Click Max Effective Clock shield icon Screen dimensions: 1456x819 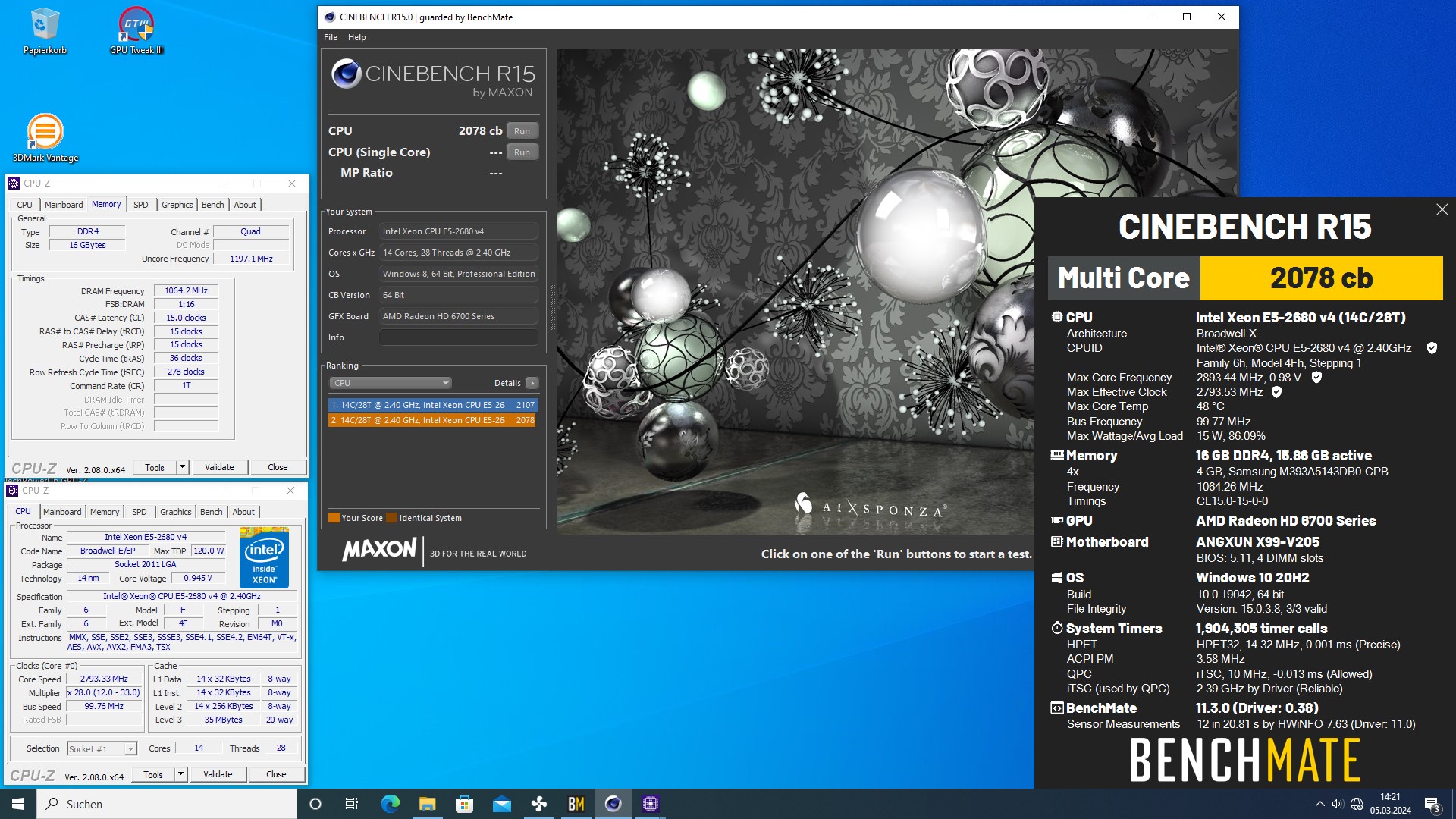click(1276, 392)
